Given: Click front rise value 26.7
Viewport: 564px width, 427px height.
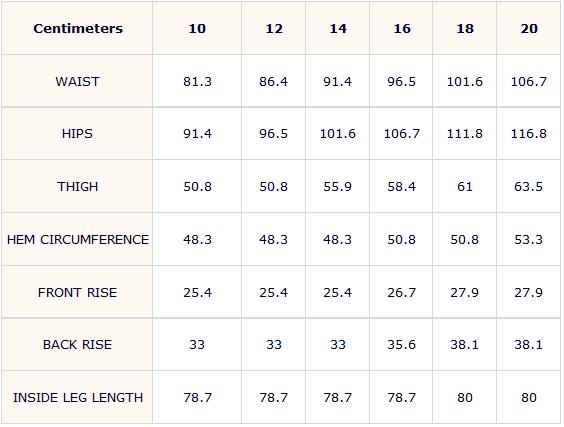Looking at the screenshot, I should 401,292.
